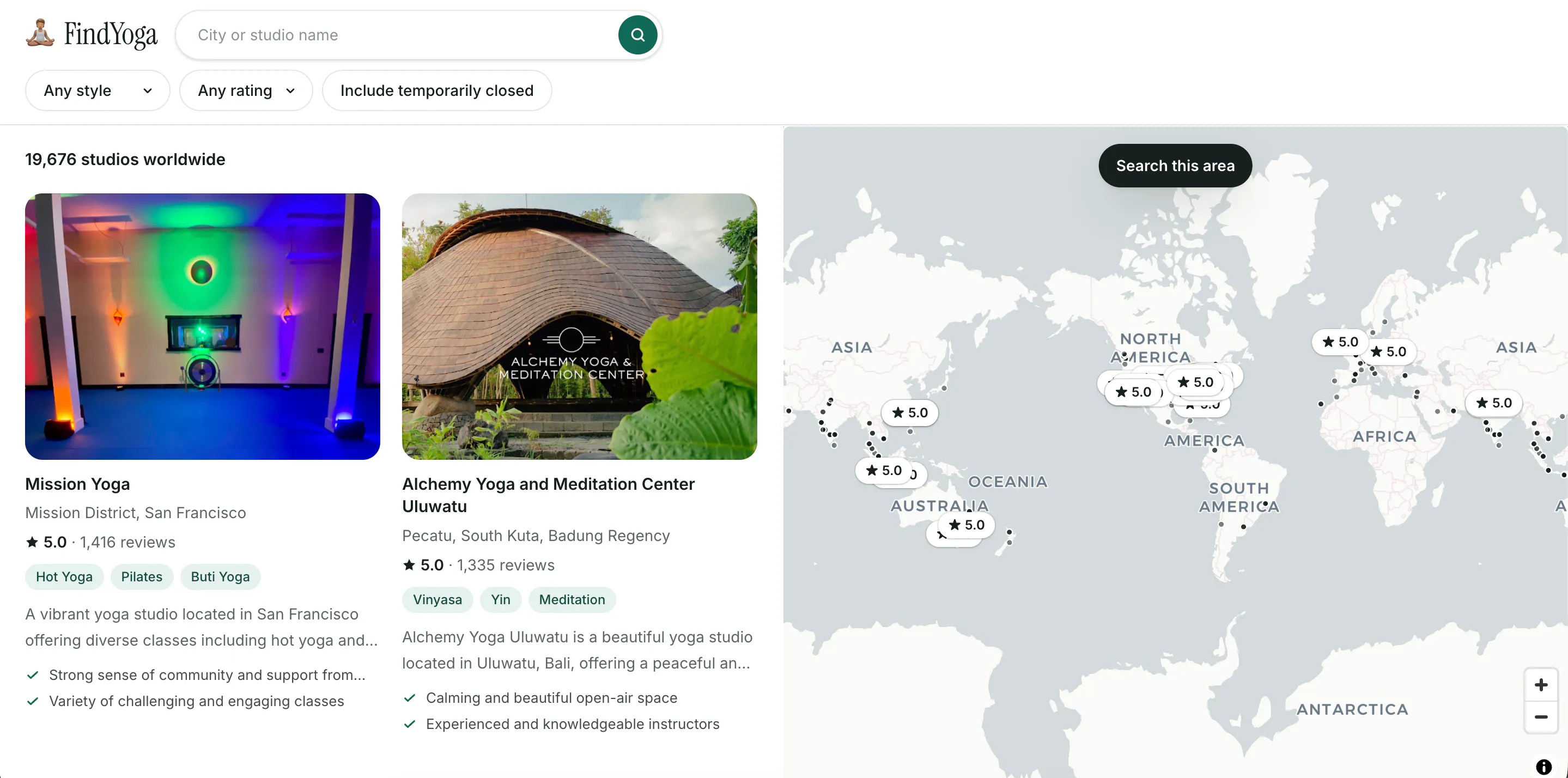The width and height of the screenshot is (1568, 778).
Task: Select the 5.0 map marker in Australia
Action: (x=966, y=525)
